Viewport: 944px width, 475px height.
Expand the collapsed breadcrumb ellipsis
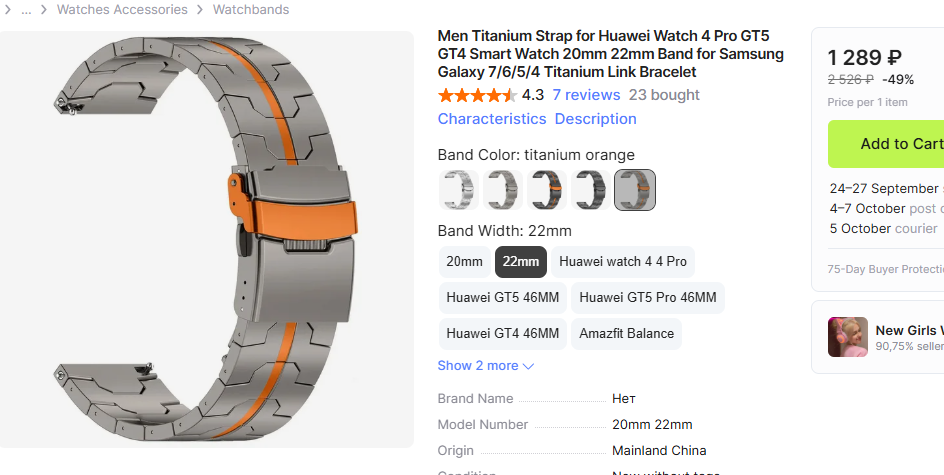26,10
